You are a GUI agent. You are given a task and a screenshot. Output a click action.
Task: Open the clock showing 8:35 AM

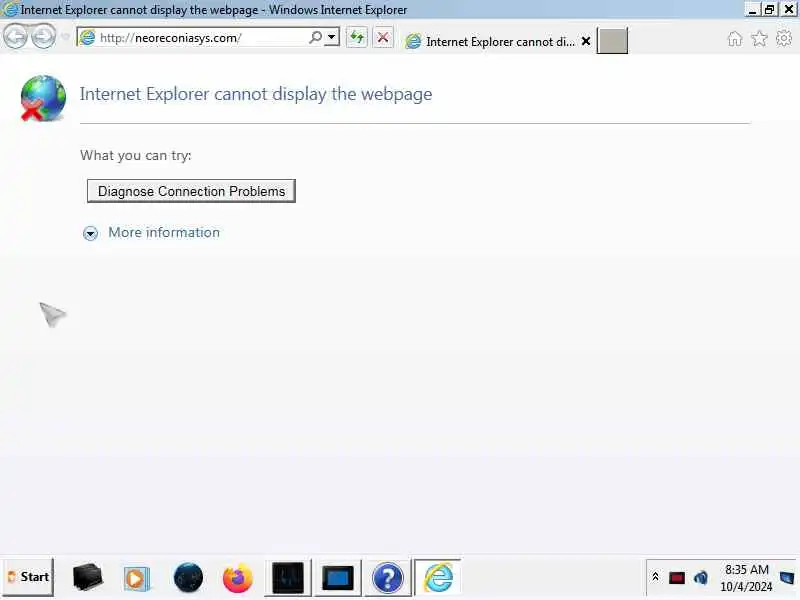tap(746, 578)
